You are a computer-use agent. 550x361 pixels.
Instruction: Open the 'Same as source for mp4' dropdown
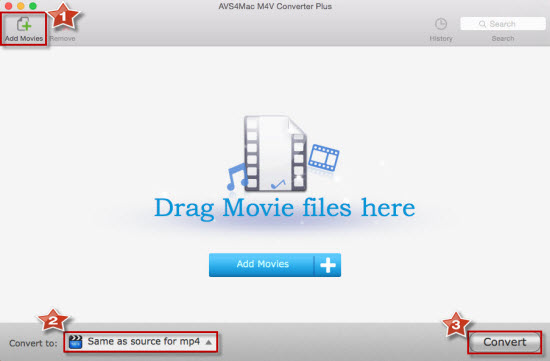tap(141, 342)
